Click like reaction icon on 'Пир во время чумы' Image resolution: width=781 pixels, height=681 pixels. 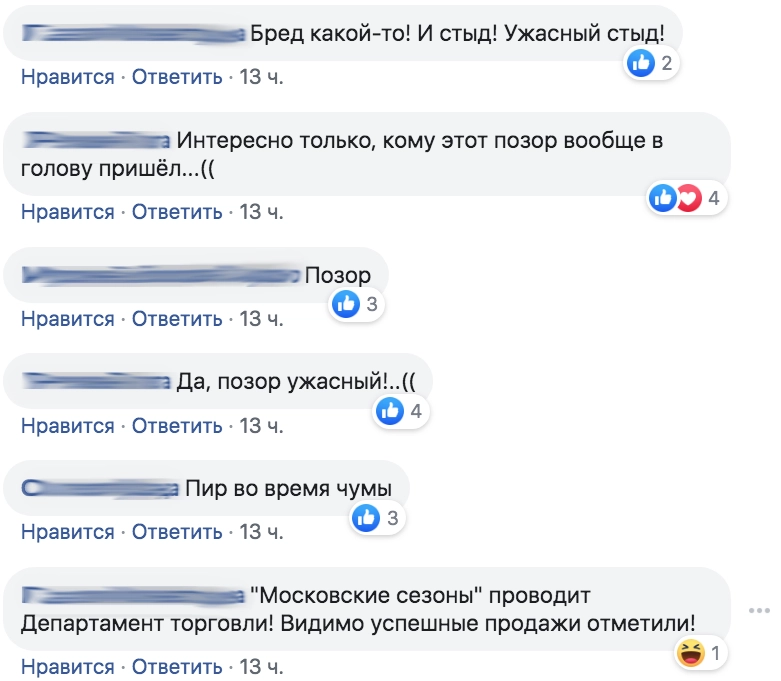367,517
